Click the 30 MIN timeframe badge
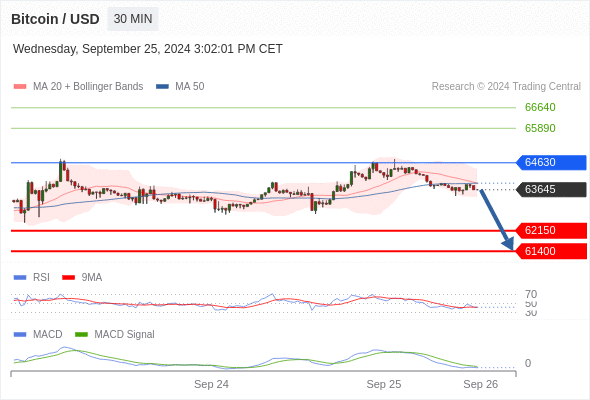This screenshot has width=590, height=400. click(x=133, y=19)
